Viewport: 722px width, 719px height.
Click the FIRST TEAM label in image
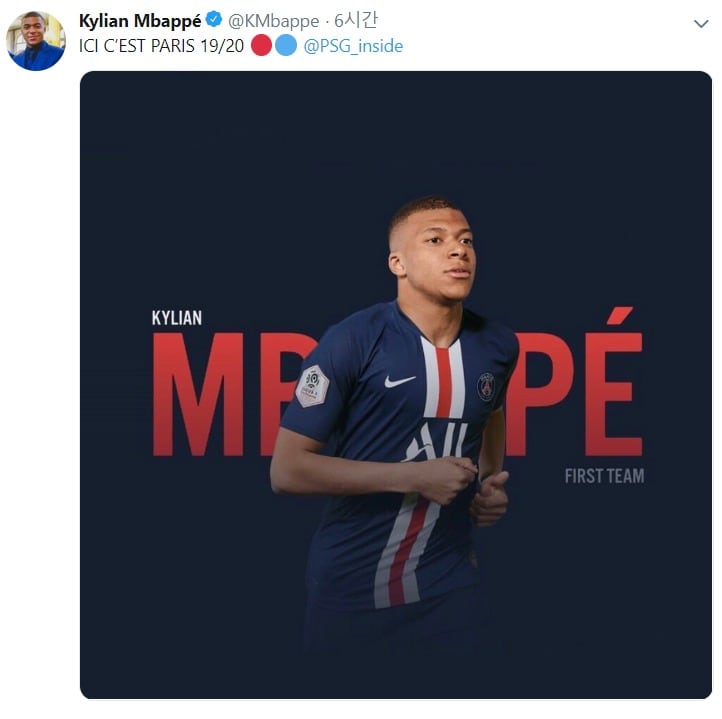tap(604, 476)
